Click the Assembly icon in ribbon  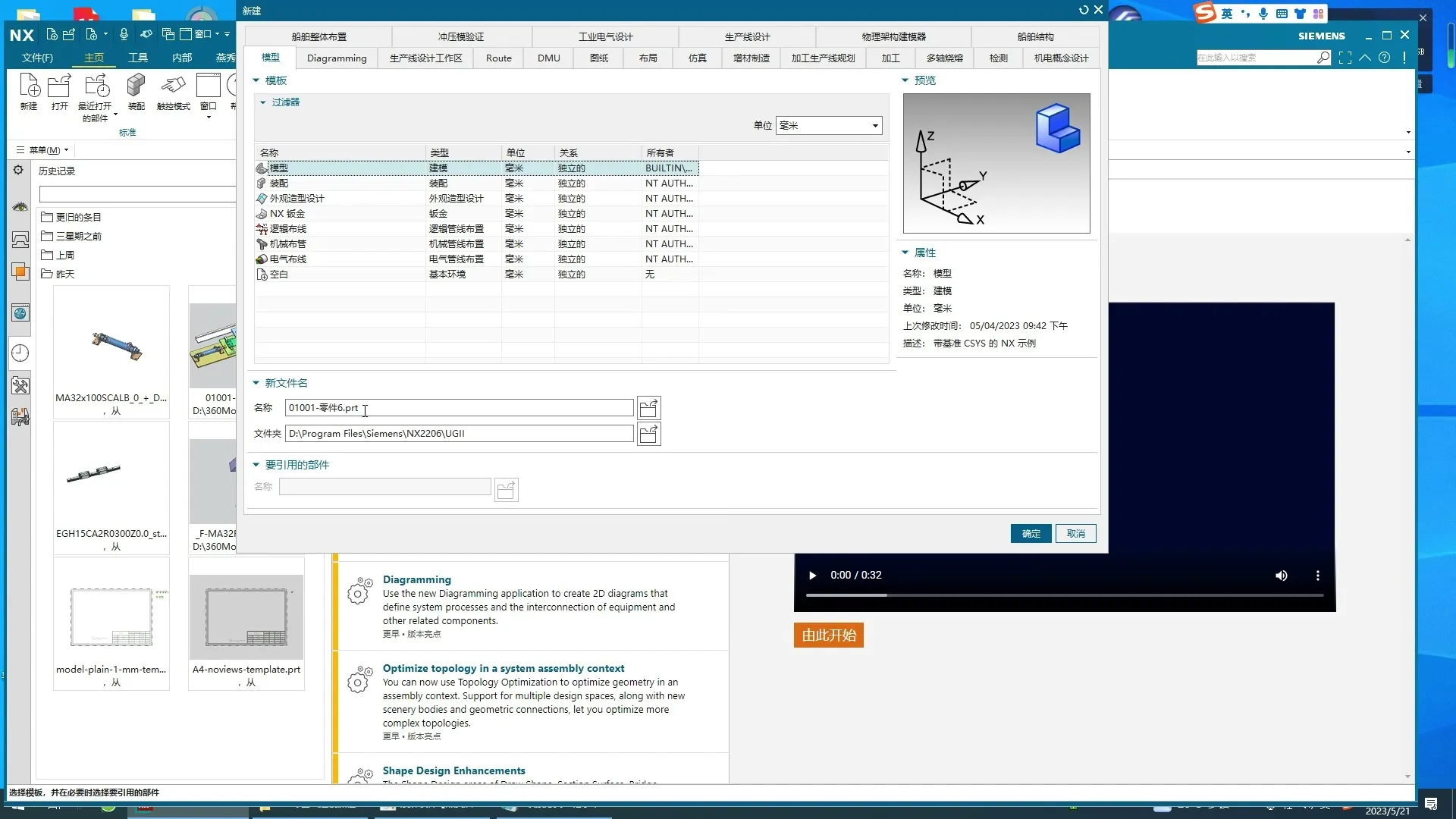pos(136,87)
